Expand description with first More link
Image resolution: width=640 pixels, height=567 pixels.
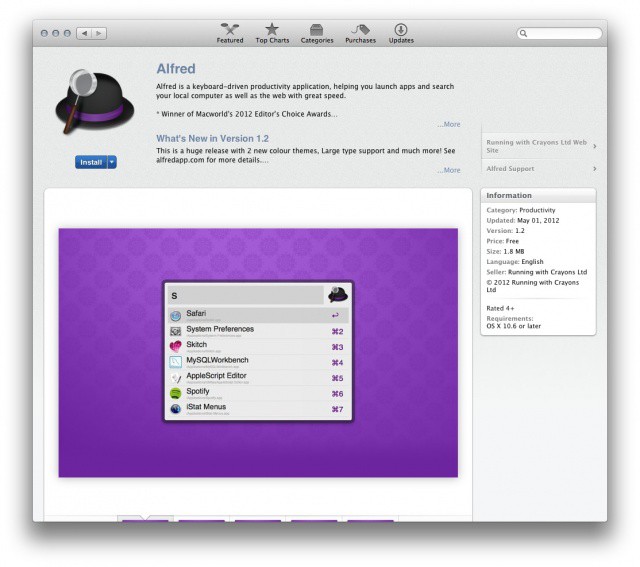click(449, 125)
